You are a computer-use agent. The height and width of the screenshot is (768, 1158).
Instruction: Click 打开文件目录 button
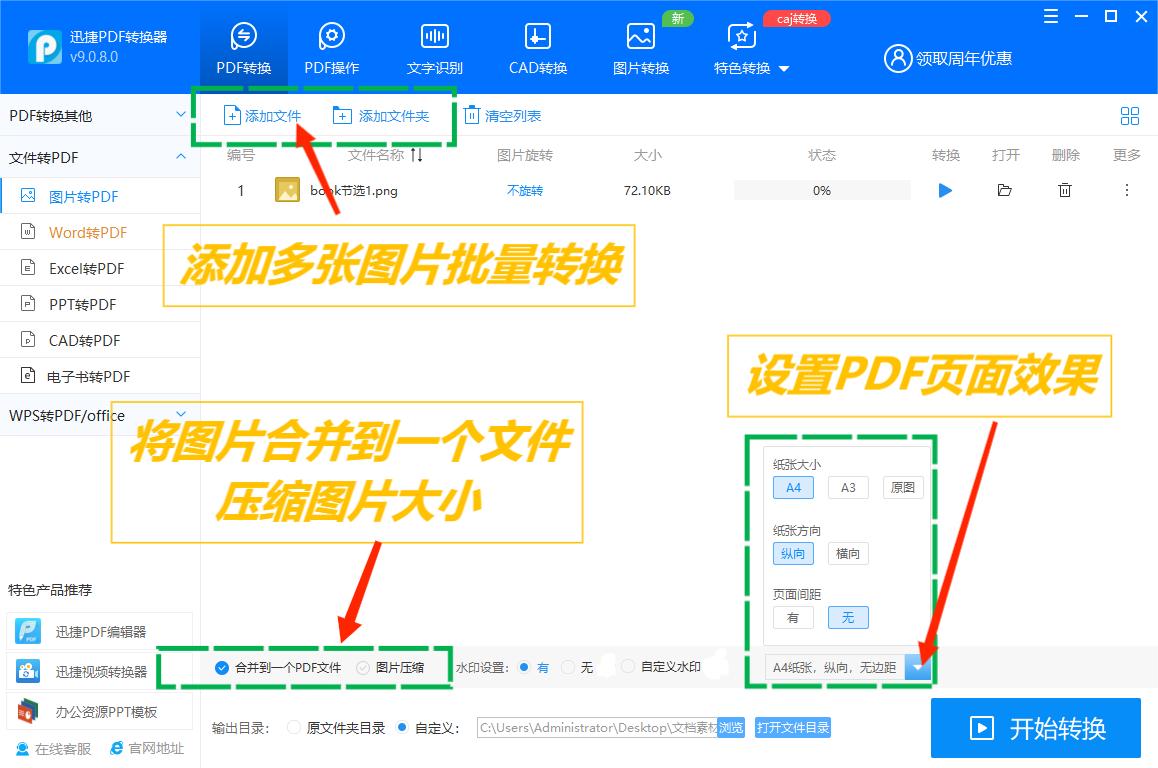pyautogui.click(x=792, y=728)
